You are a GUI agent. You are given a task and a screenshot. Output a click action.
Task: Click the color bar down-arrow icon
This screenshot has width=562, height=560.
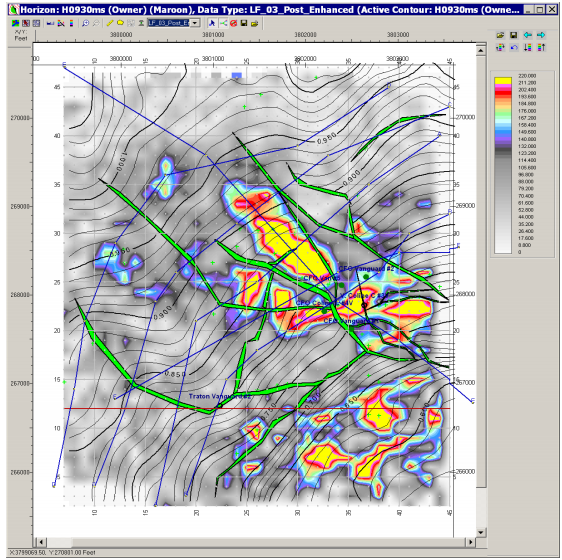tap(527, 47)
